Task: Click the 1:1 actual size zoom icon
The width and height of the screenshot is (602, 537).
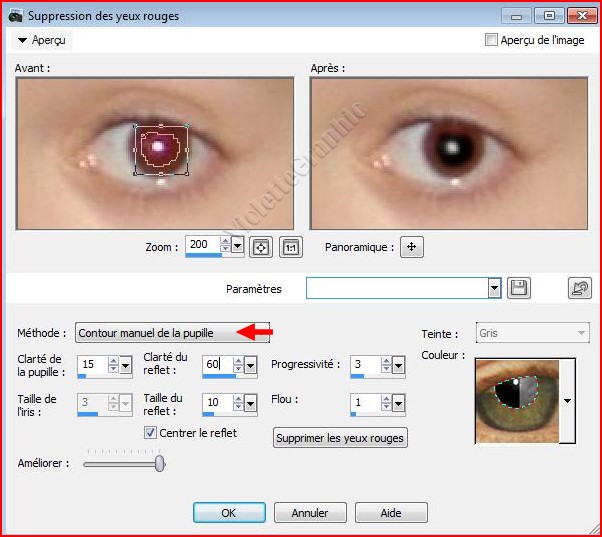Action: tap(290, 247)
